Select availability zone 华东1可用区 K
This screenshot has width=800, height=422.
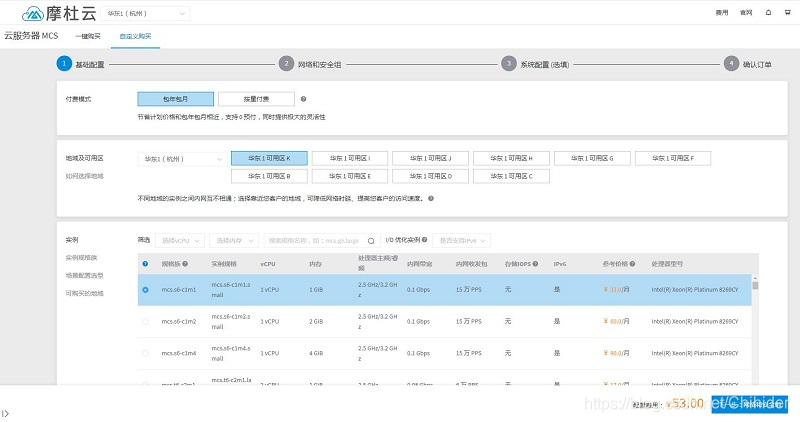[269, 158]
